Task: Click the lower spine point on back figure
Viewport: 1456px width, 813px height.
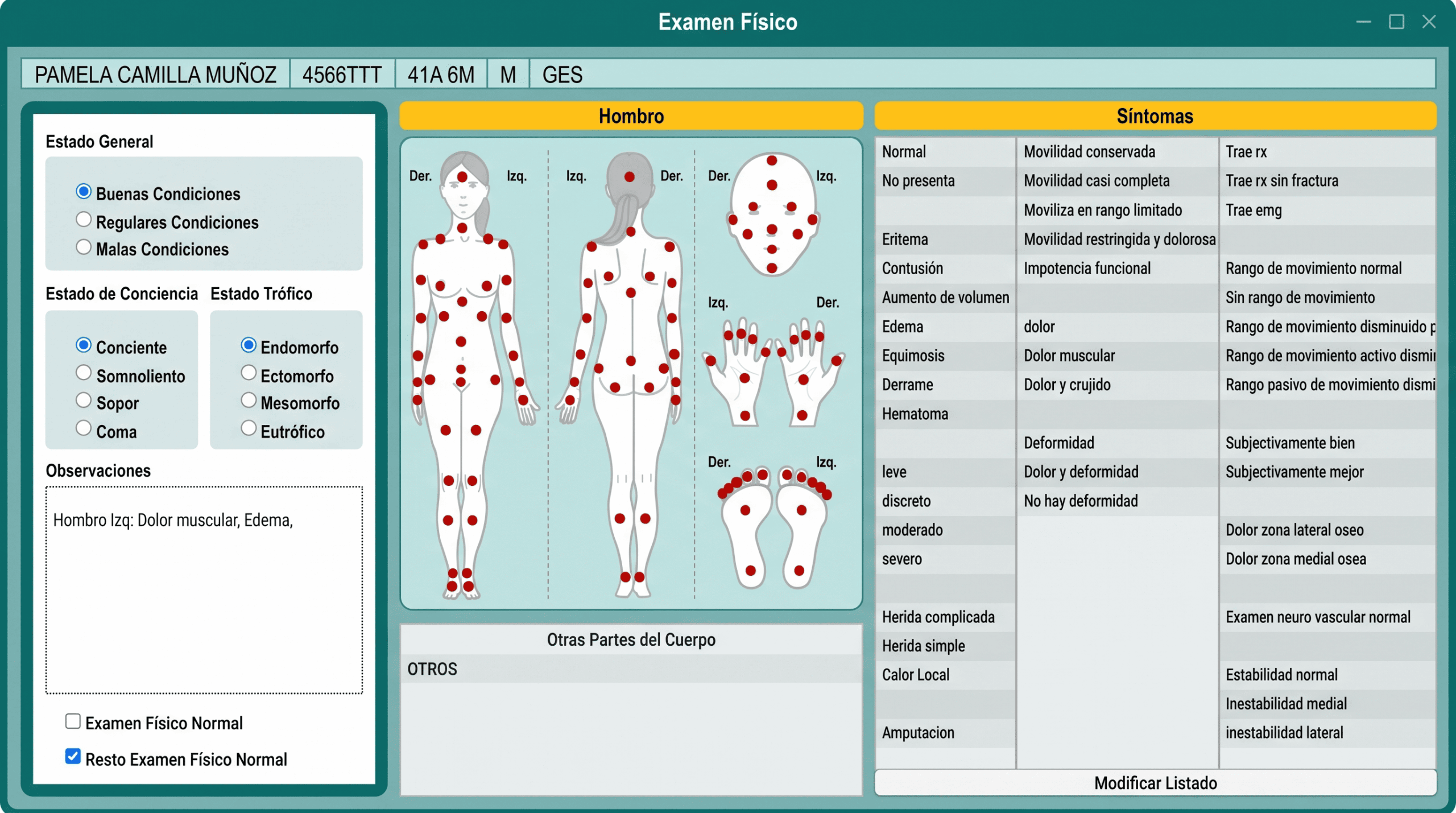Action: click(631, 361)
